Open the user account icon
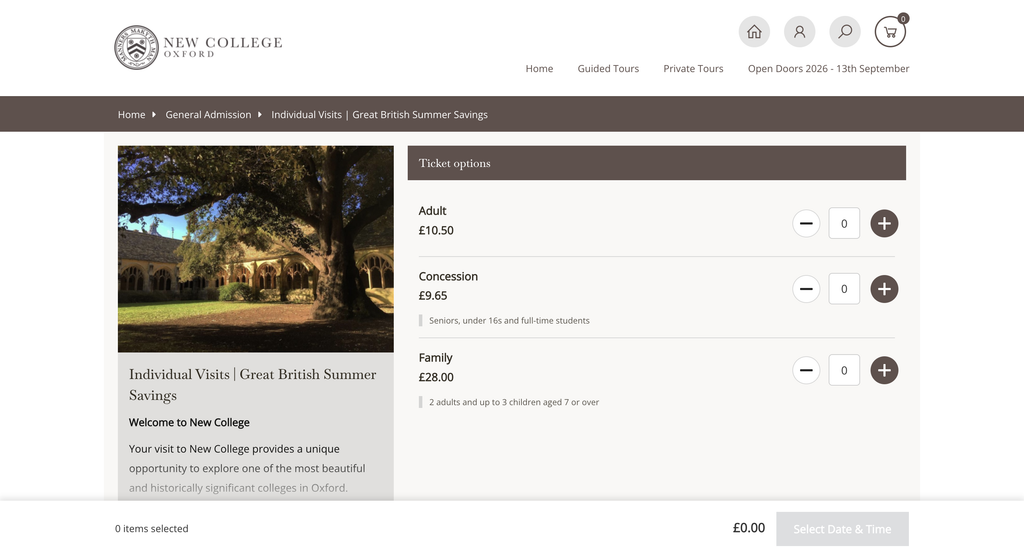 click(799, 31)
